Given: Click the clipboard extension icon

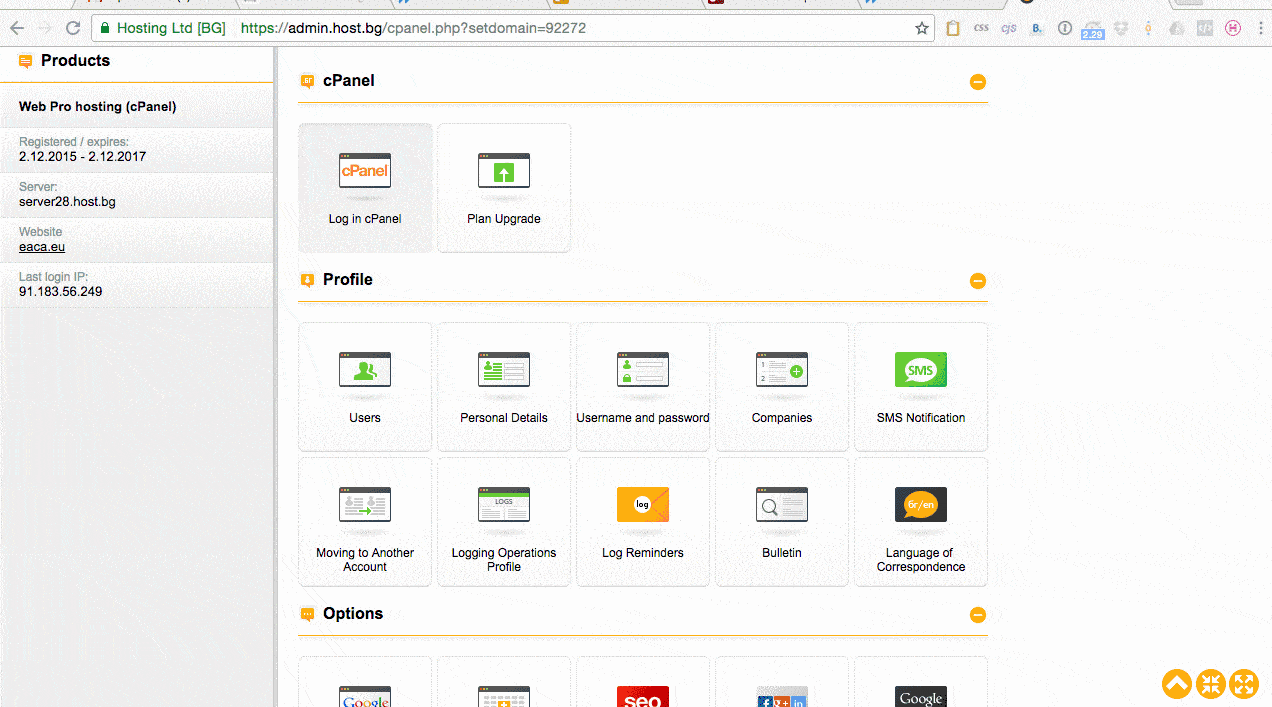Looking at the screenshot, I should (x=953, y=28).
